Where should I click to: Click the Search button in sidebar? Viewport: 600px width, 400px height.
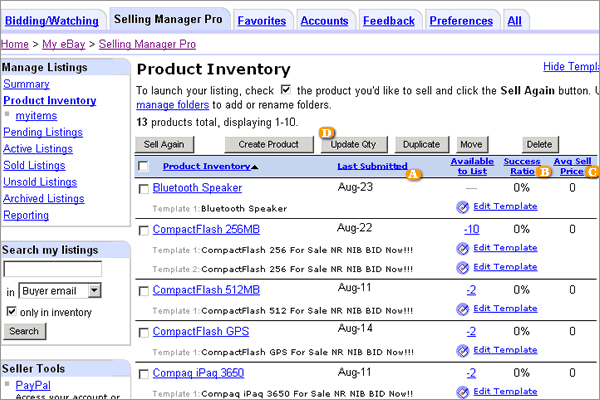coord(24,331)
